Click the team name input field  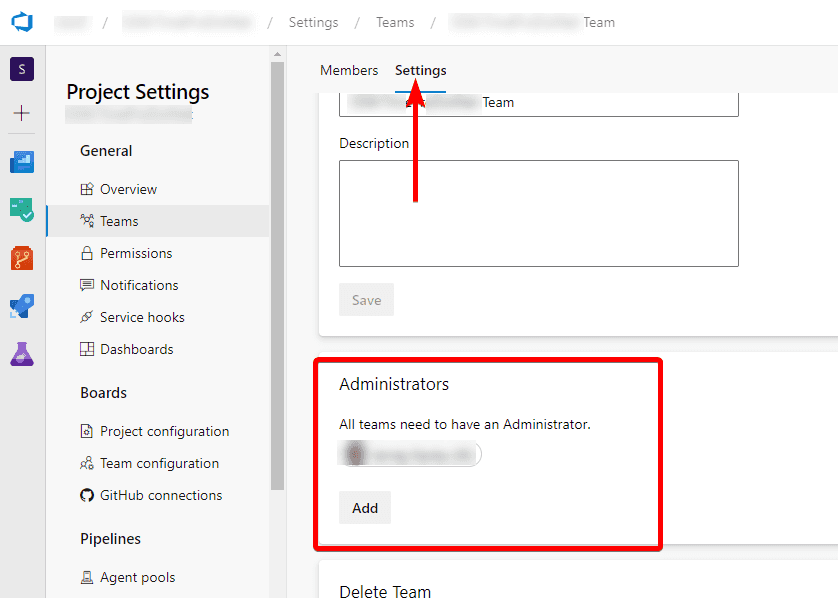pos(538,103)
